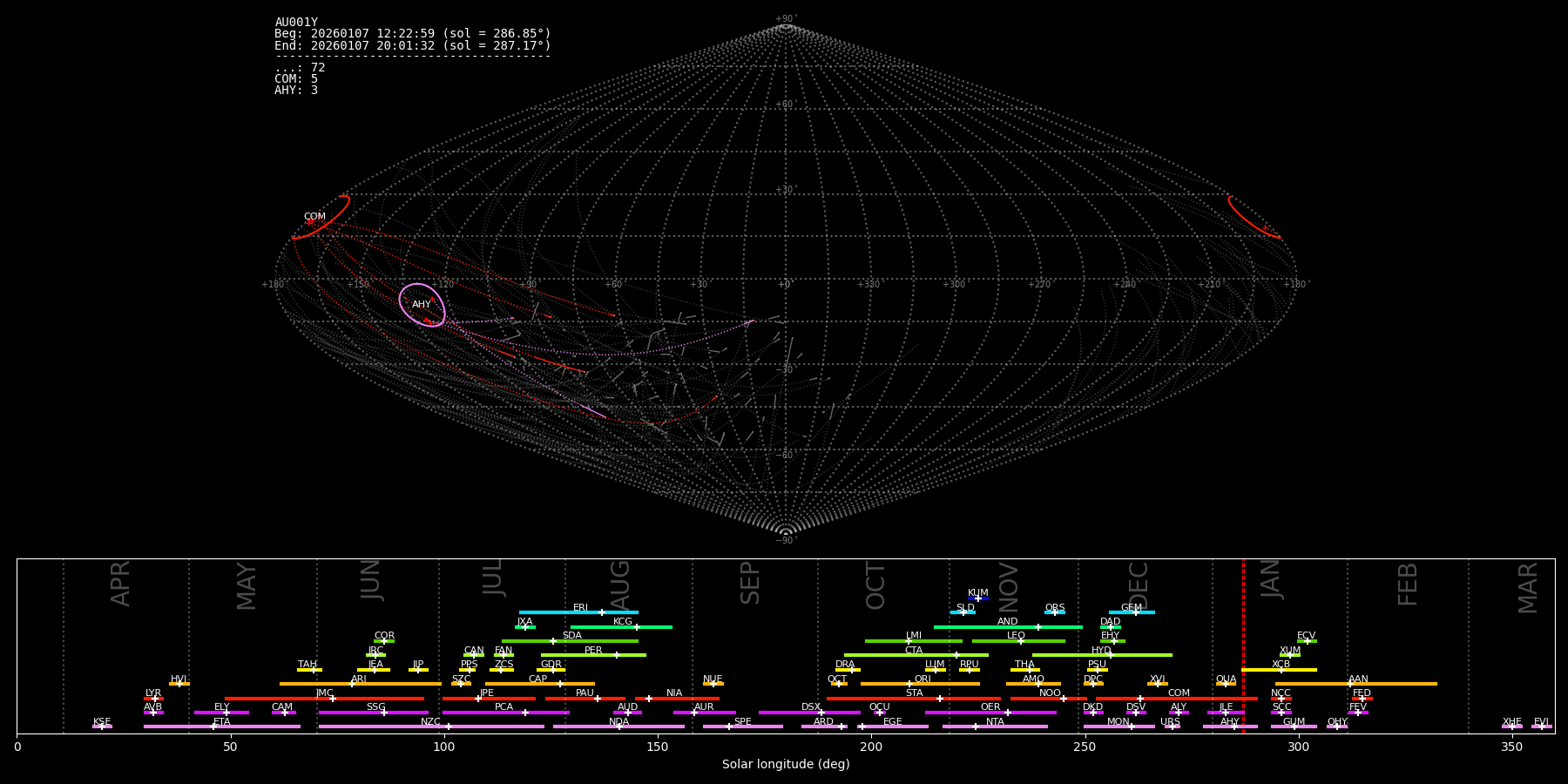This screenshot has height=784, width=1568.
Task: Click the 'COM: 5' count in header
Action: click(x=296, y=79)
